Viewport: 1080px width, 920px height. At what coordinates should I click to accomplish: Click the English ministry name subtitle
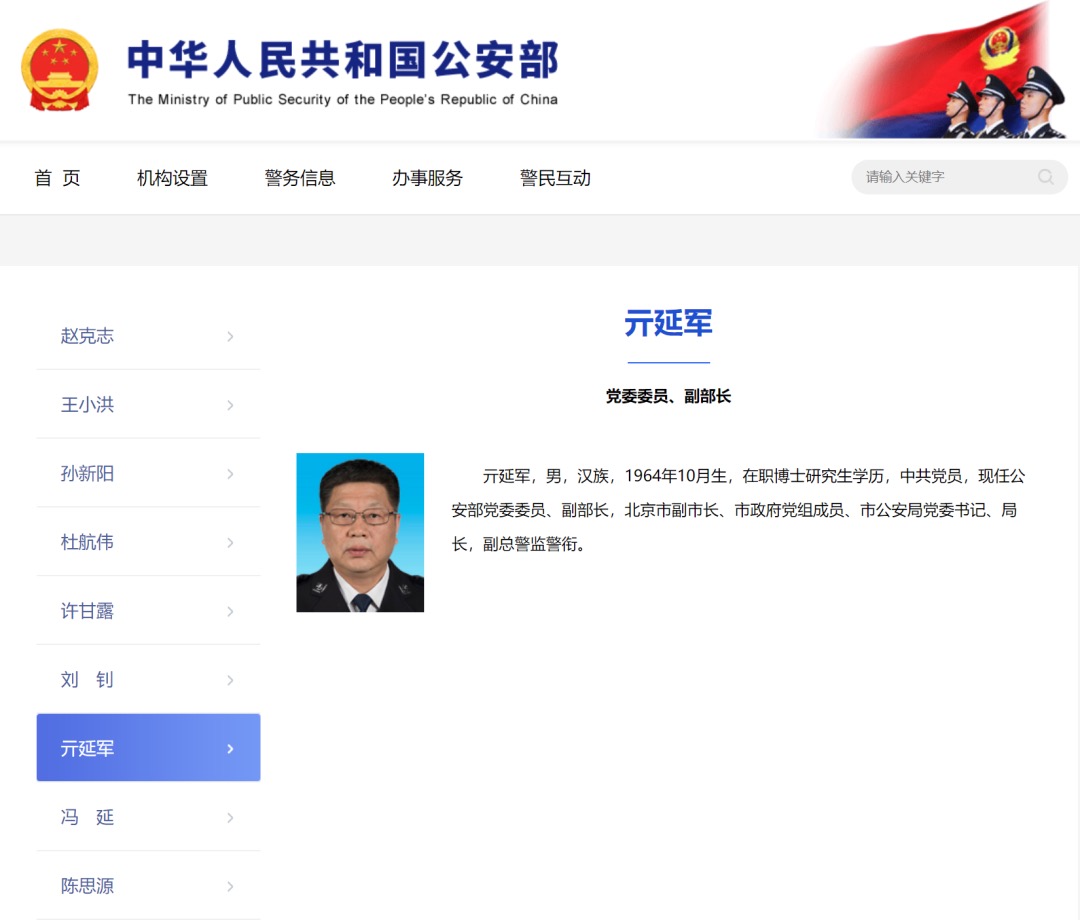[x=343, y=100]
